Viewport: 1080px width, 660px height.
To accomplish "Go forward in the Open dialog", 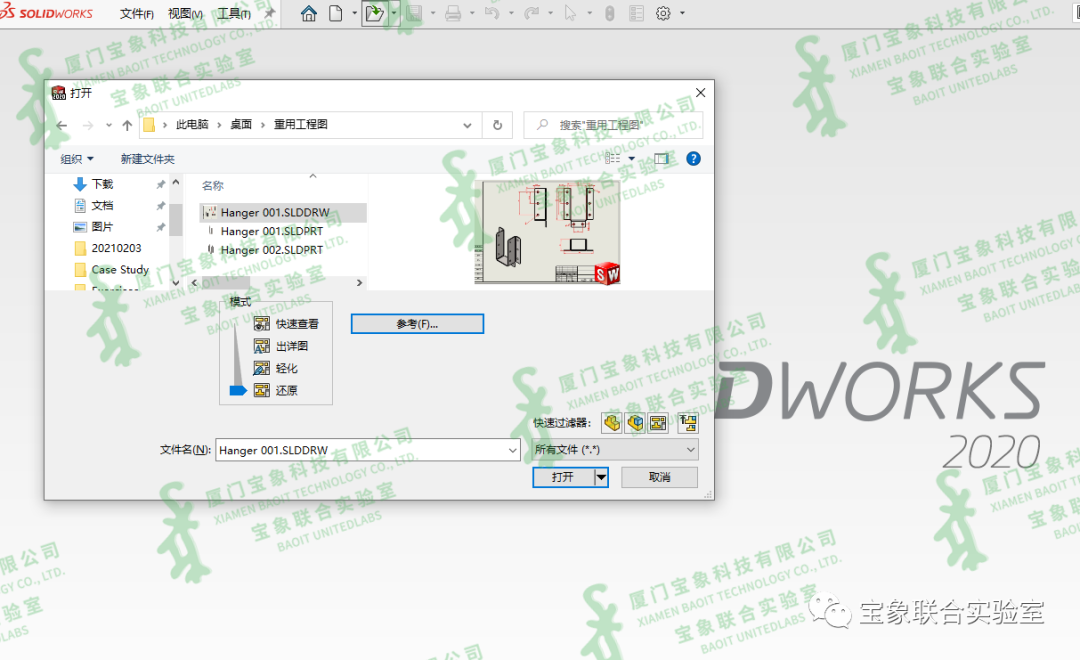I will tap(87, 125).
